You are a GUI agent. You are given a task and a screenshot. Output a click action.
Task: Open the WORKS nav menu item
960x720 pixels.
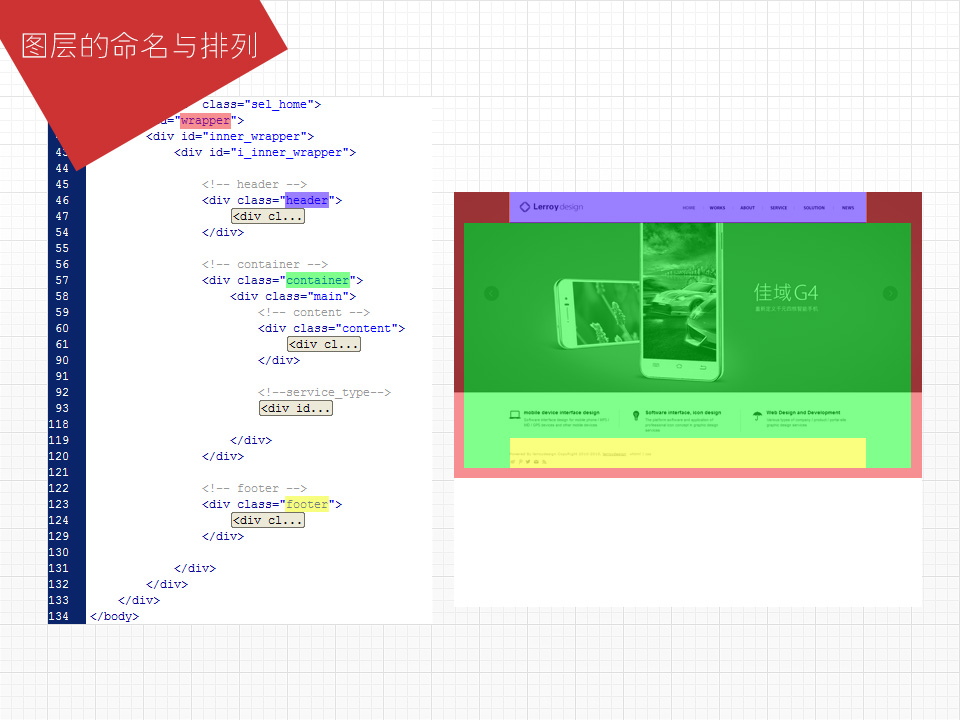(x=717, y=208)
